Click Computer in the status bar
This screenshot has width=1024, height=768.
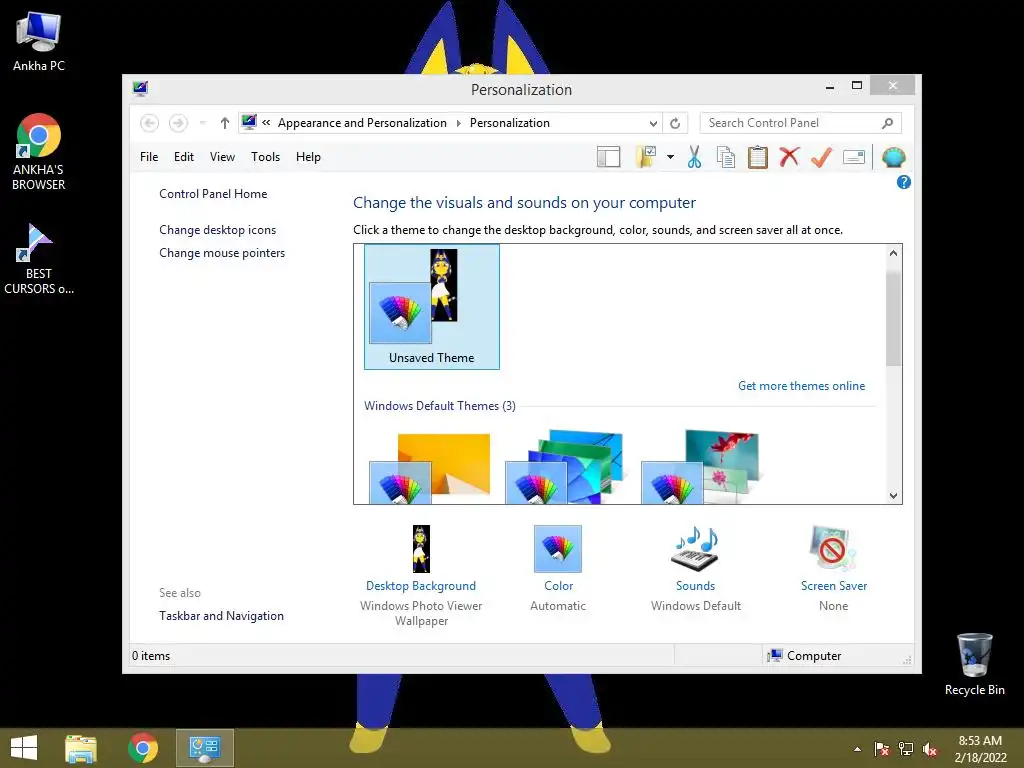click(805, 656)
